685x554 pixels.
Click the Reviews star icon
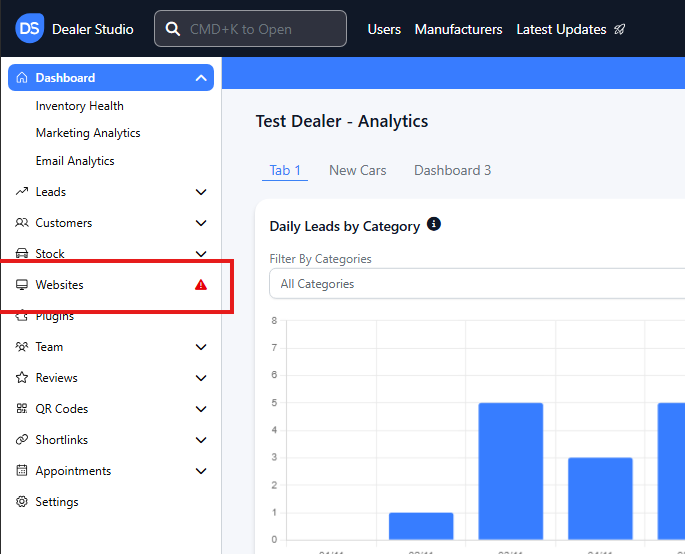click(22, 378)
